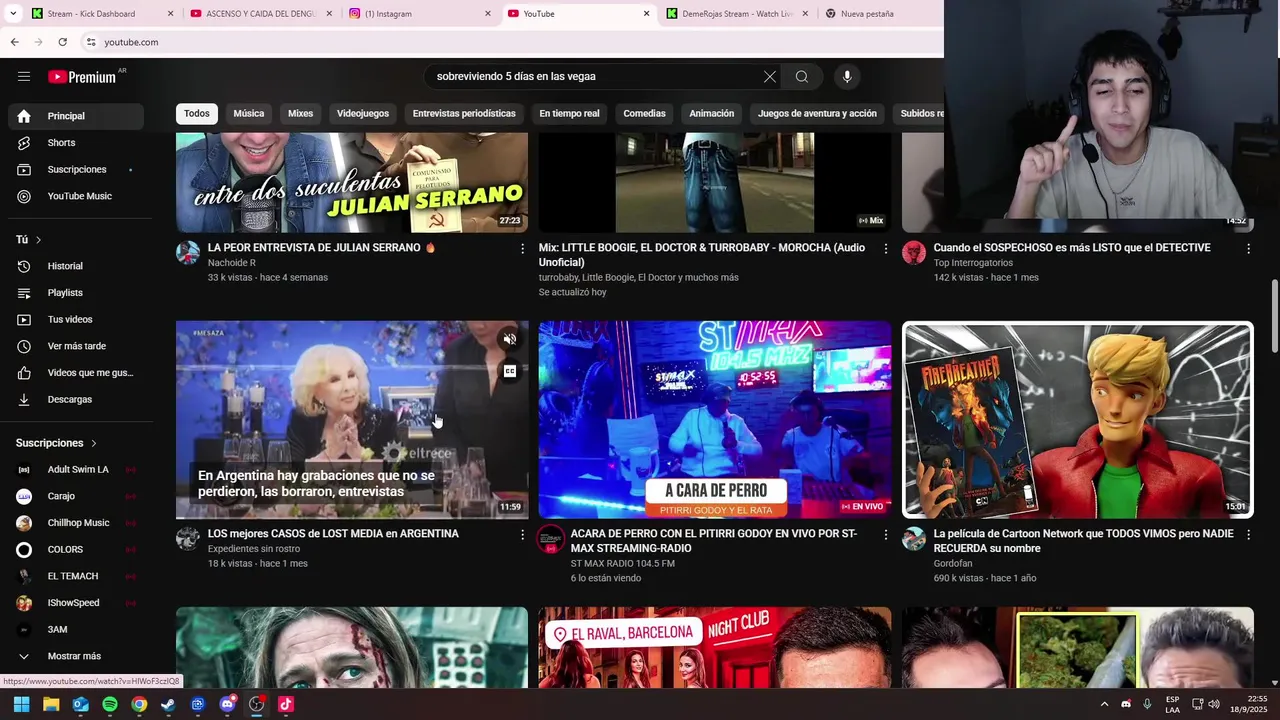Click Gordofan channel avatar
Viewport: 1280px width, 720px height.
[x=914, y=539]
